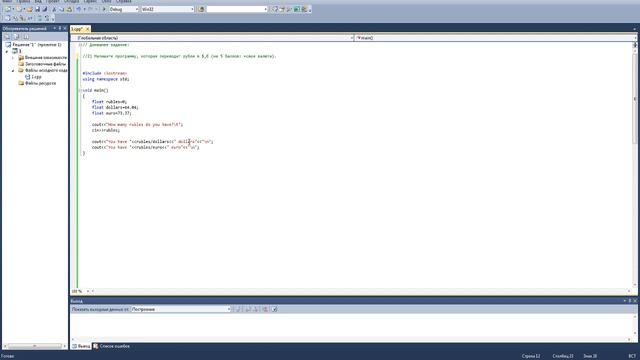Collapse the project 1 node in Solution Explorer

(7, 51)
